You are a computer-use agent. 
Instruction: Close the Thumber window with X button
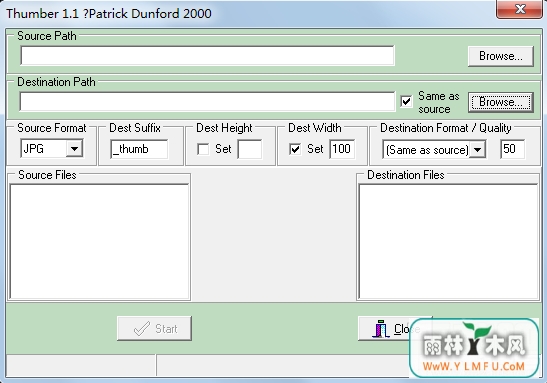click(x=519, y=9)
